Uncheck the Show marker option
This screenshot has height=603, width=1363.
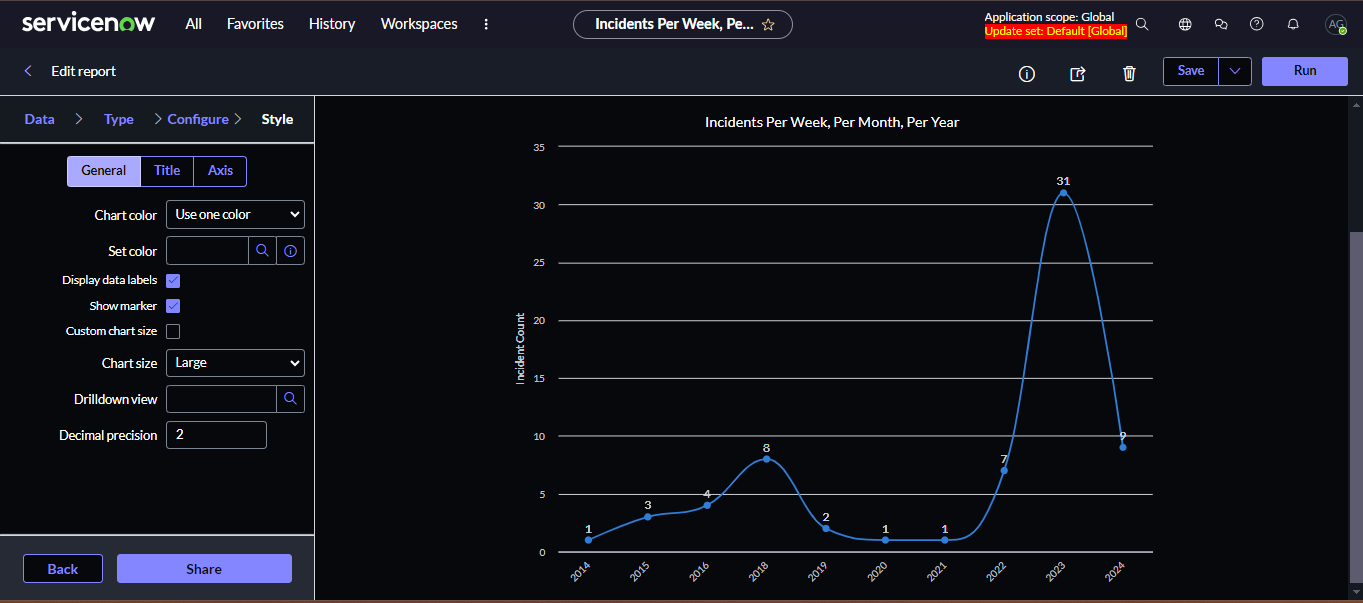pyautogui.click(x=173, y=306)
